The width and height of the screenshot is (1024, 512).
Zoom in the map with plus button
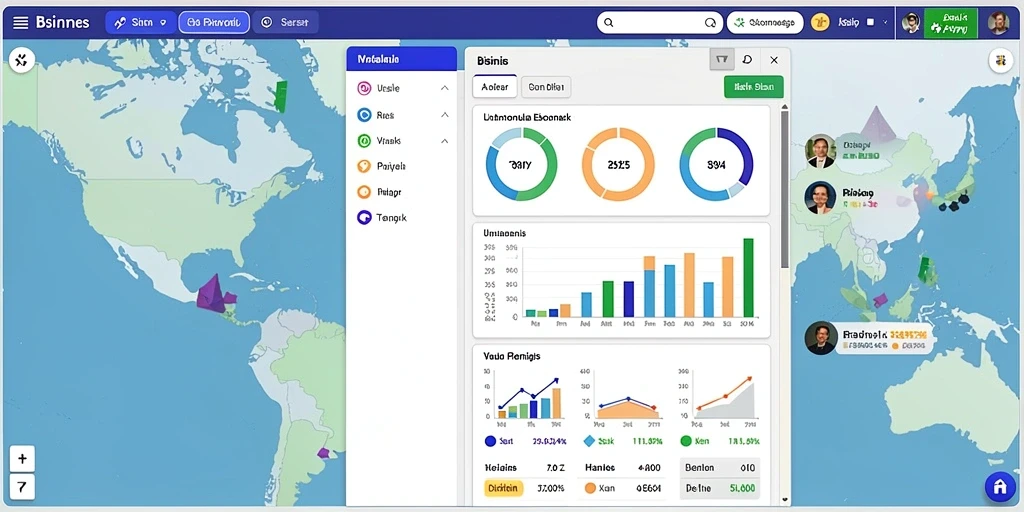point(22,459)
